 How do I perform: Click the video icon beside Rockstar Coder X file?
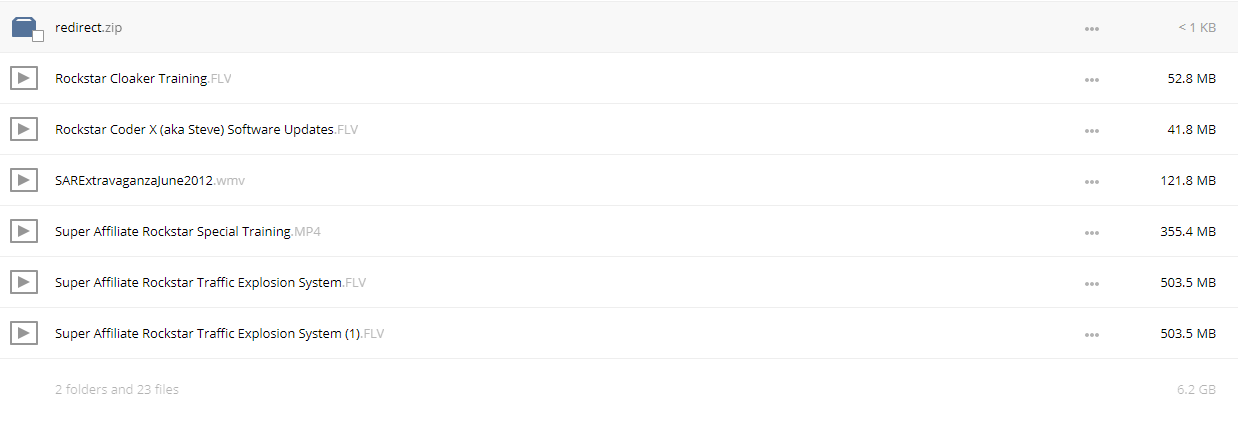24,129
